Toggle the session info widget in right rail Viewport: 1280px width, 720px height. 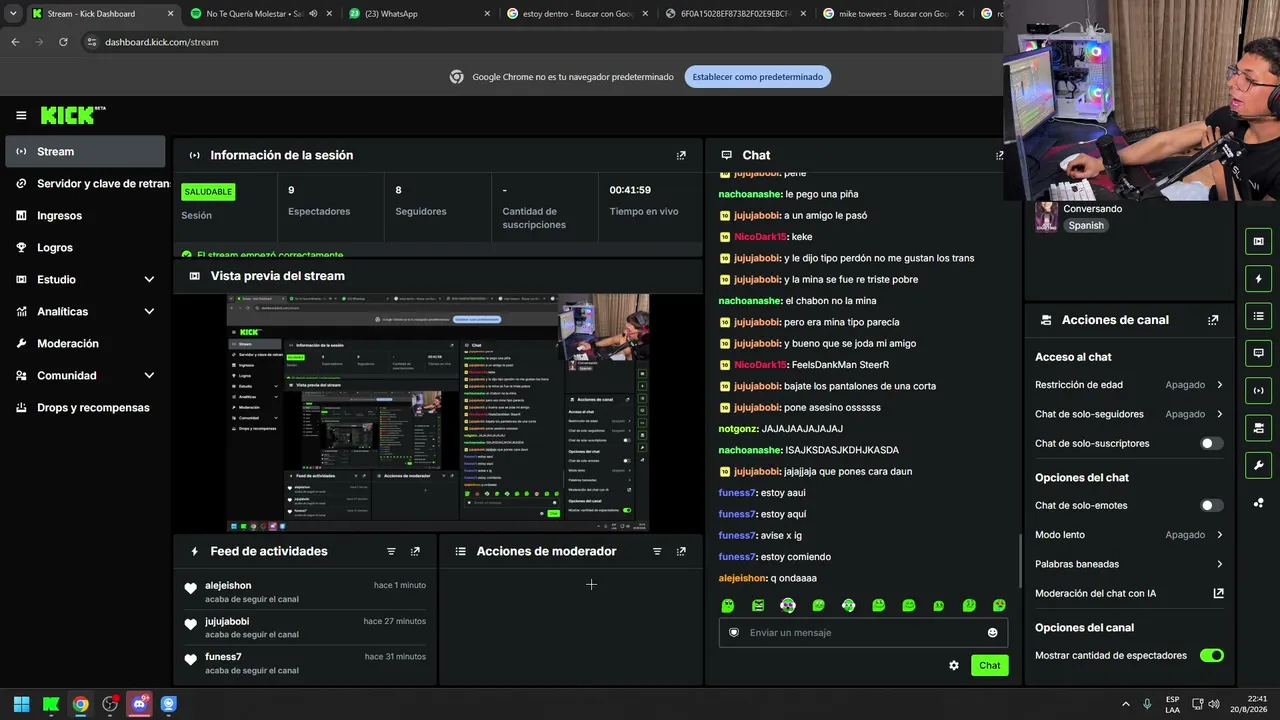tap(1258, 391)
